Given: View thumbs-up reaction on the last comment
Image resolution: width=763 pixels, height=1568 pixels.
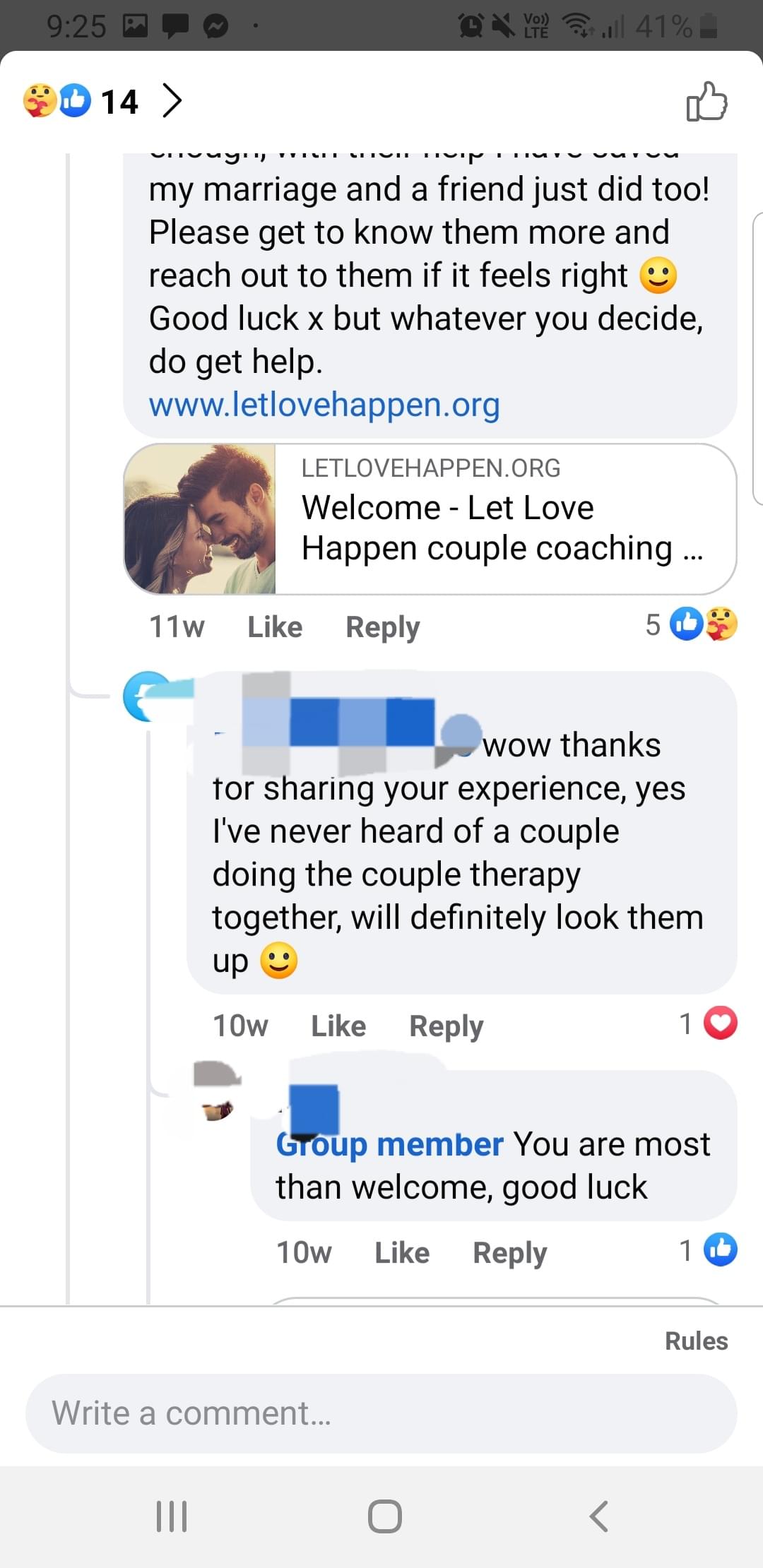Looking at the screenshot, I should [x=709, y=1249].
